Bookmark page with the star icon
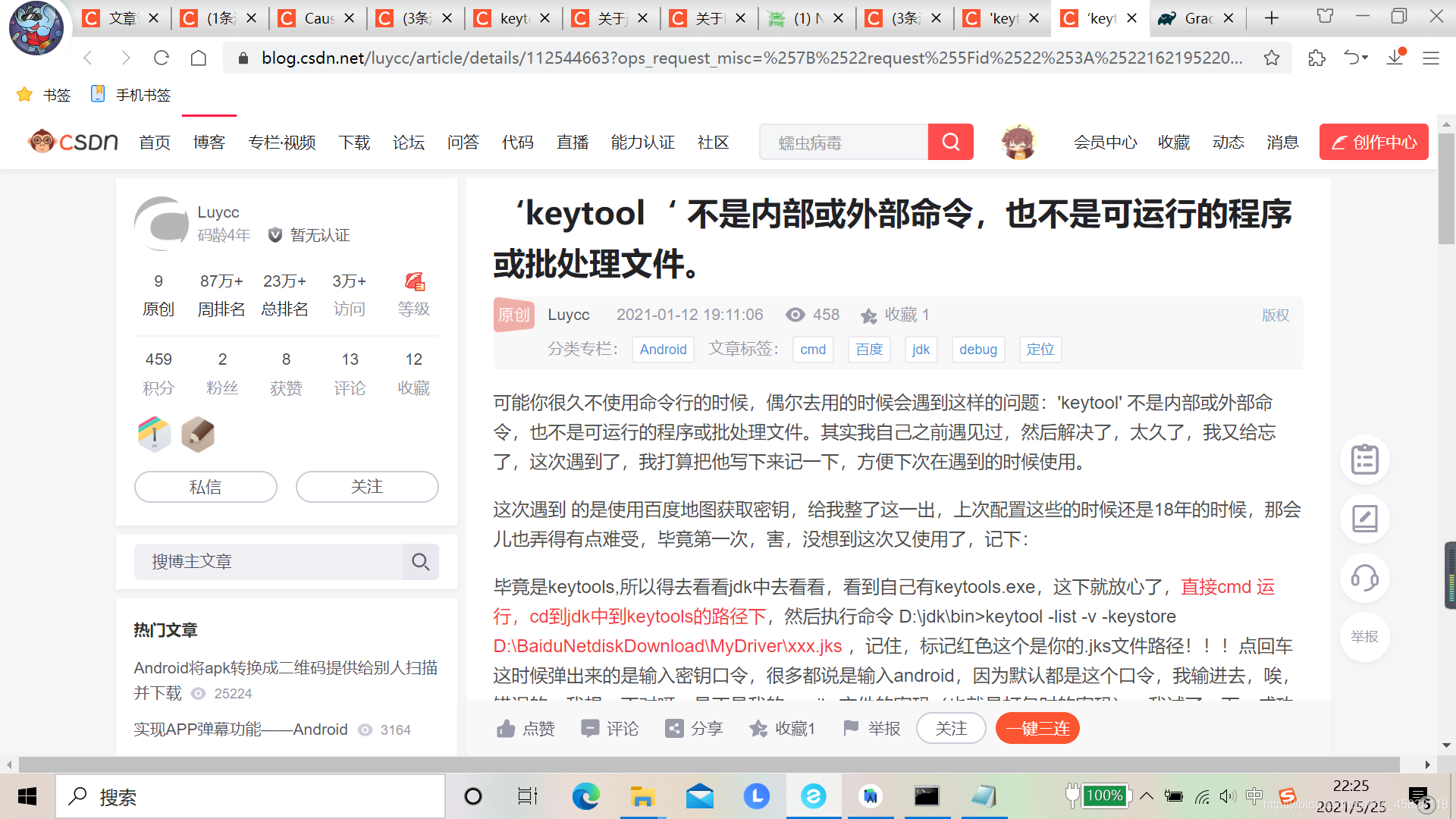1456x819 pixels. click(1272, 58)
